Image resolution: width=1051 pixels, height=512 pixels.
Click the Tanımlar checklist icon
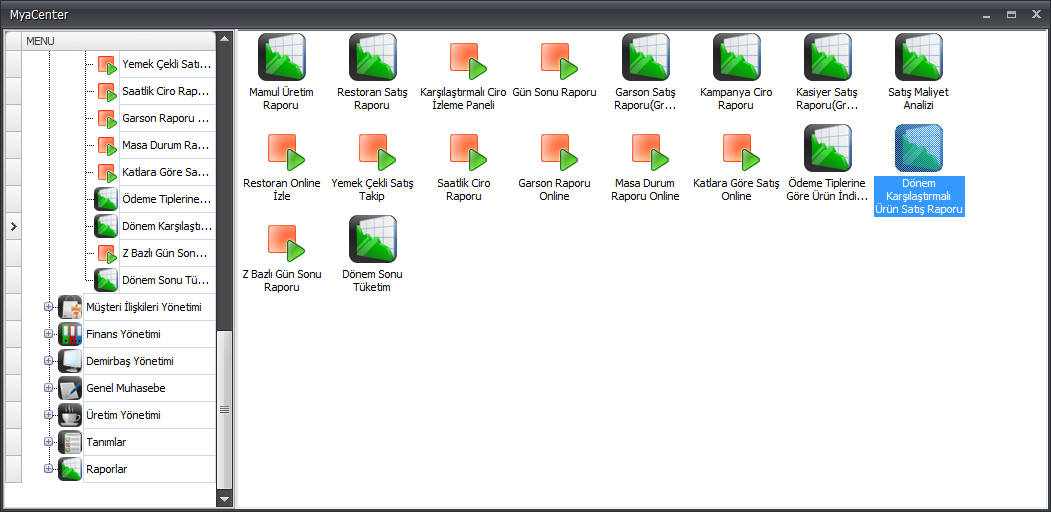point(70,442)
